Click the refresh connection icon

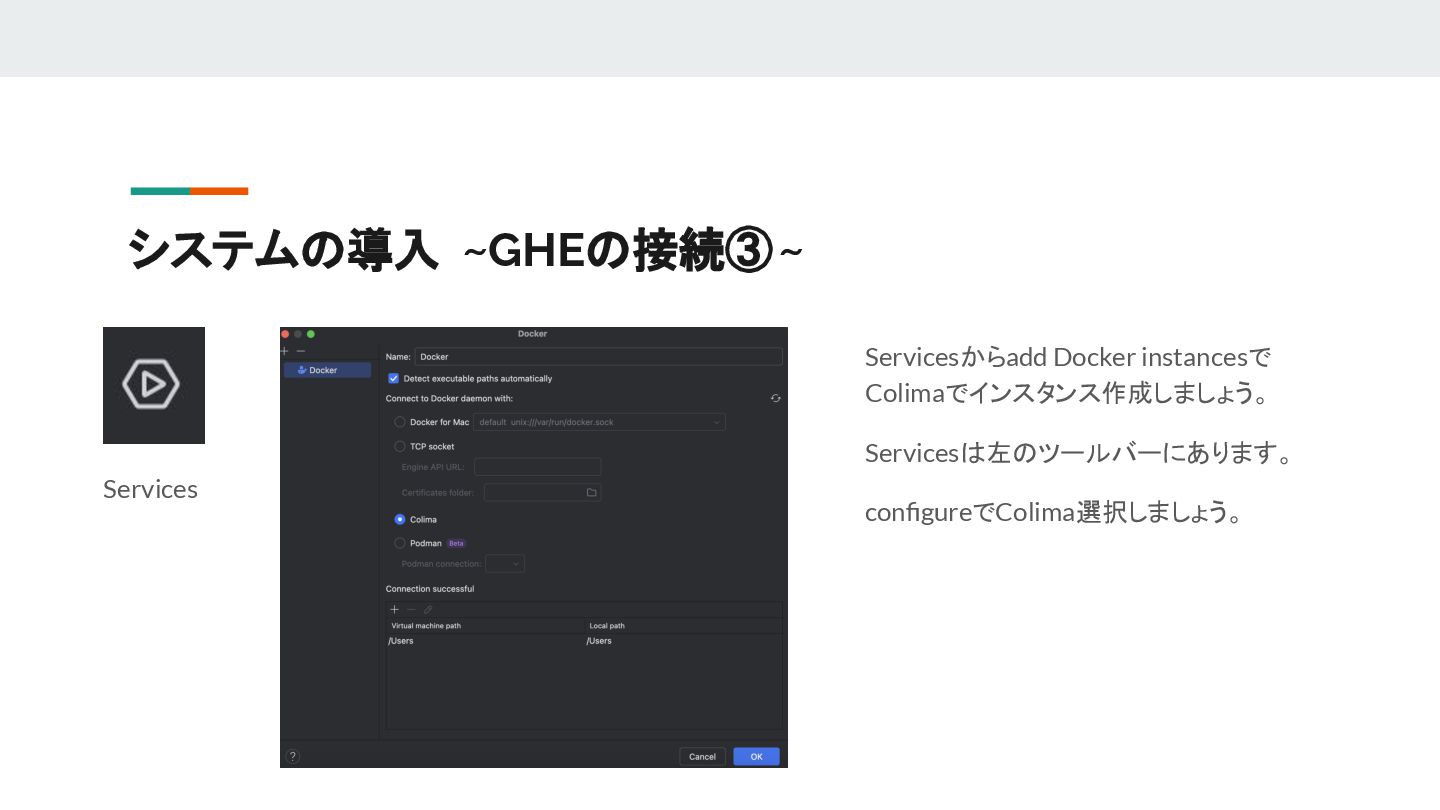775,398
